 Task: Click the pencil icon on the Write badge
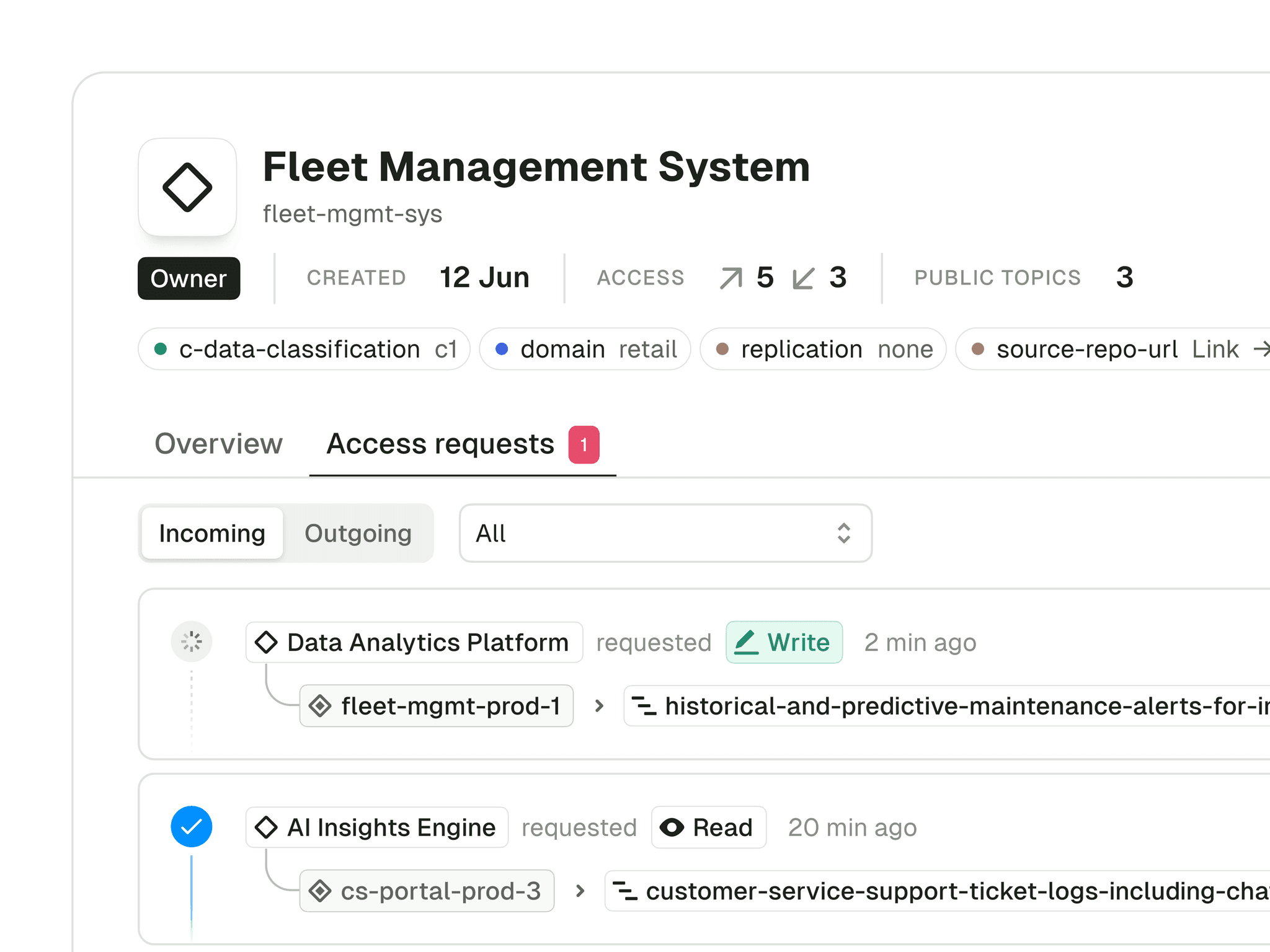click(747, 642)
